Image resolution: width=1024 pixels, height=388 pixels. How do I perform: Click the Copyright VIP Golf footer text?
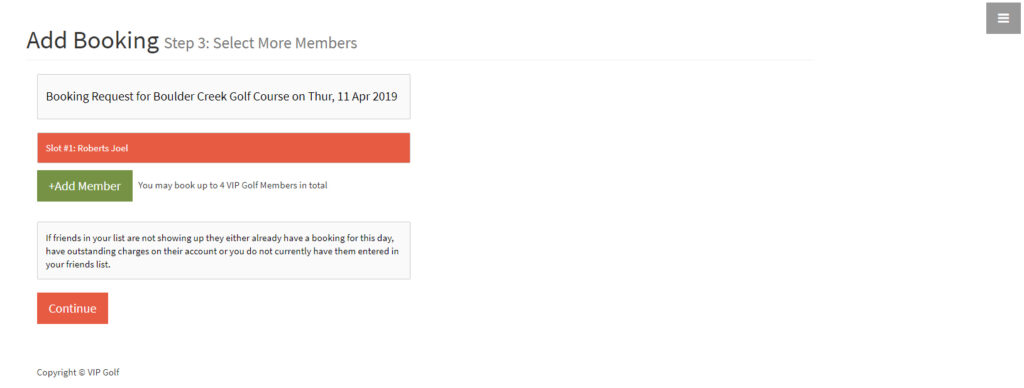[78, 372]
